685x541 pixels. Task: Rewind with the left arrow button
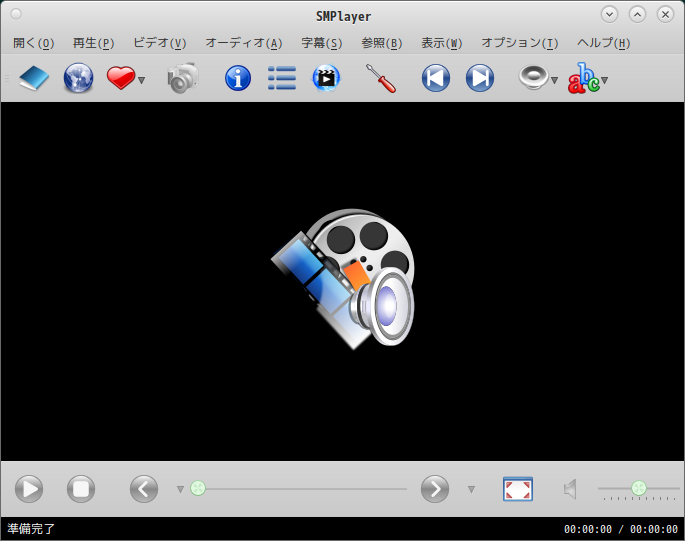tap(144, 489)
